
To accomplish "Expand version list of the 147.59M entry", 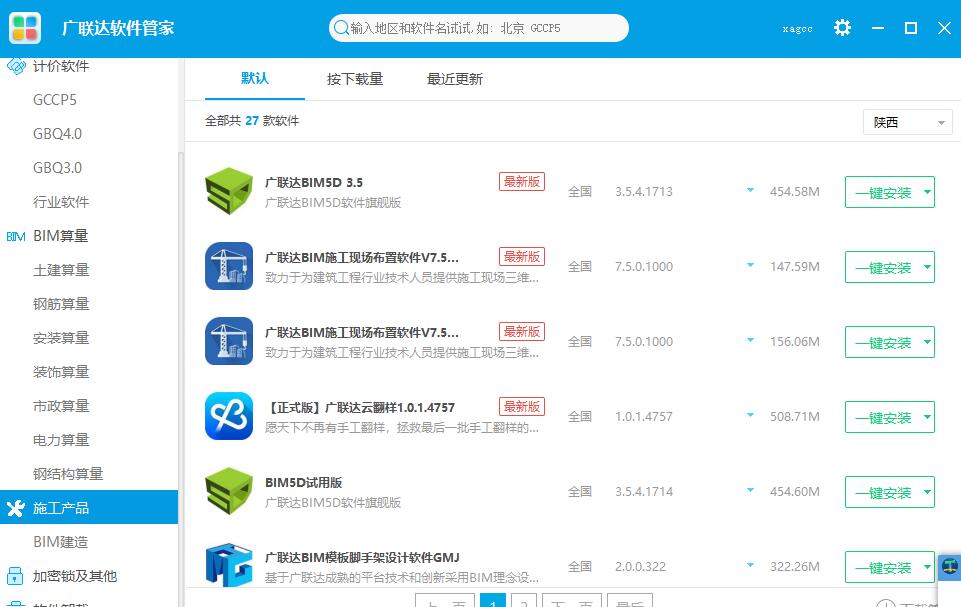I will pos(750,265).
